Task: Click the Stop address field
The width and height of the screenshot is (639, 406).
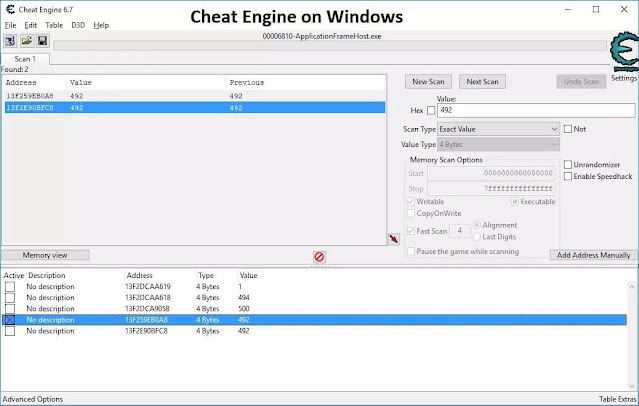Action: tap(491, 189)
